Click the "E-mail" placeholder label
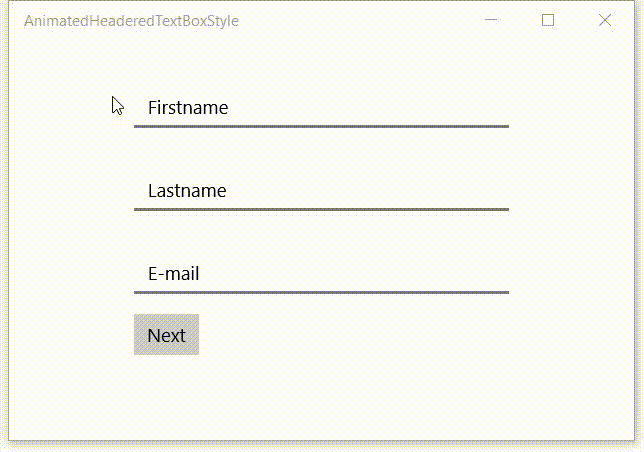 pos(174,274)
